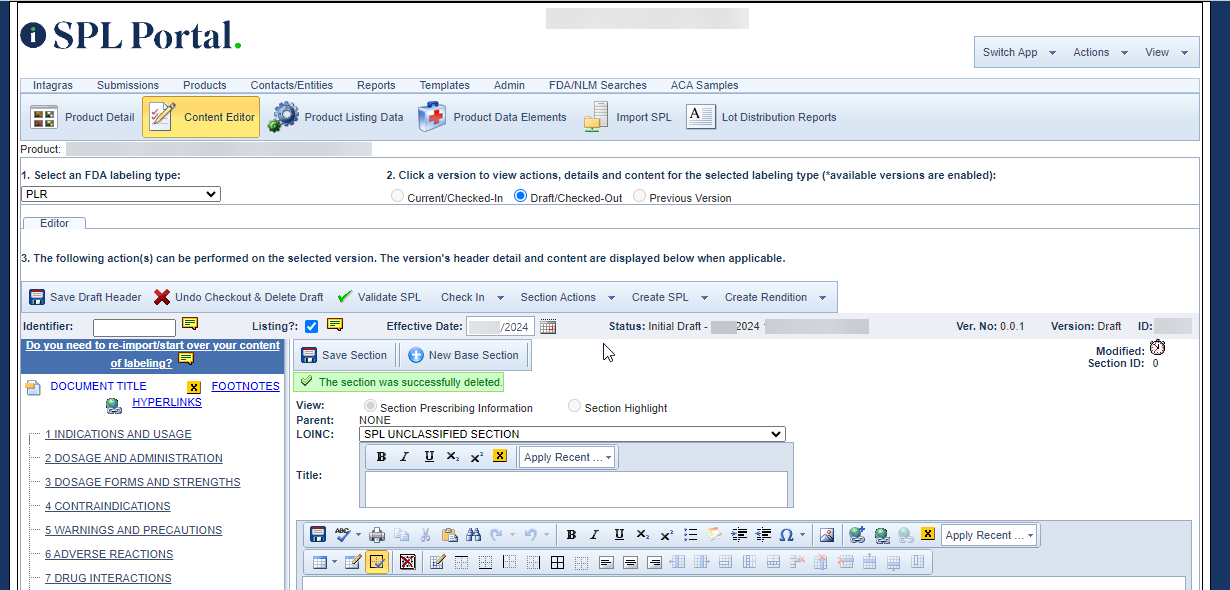
Task: Open Import SPL tool
Action: (x=628, y=117)
